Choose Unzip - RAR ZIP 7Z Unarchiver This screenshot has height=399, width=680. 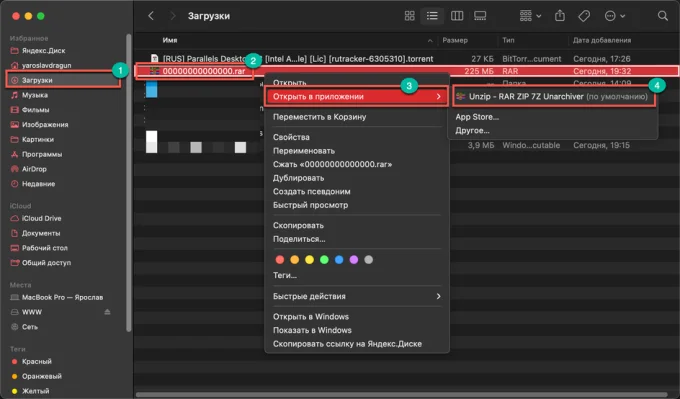pyautogui.click(x=553, y=96)
